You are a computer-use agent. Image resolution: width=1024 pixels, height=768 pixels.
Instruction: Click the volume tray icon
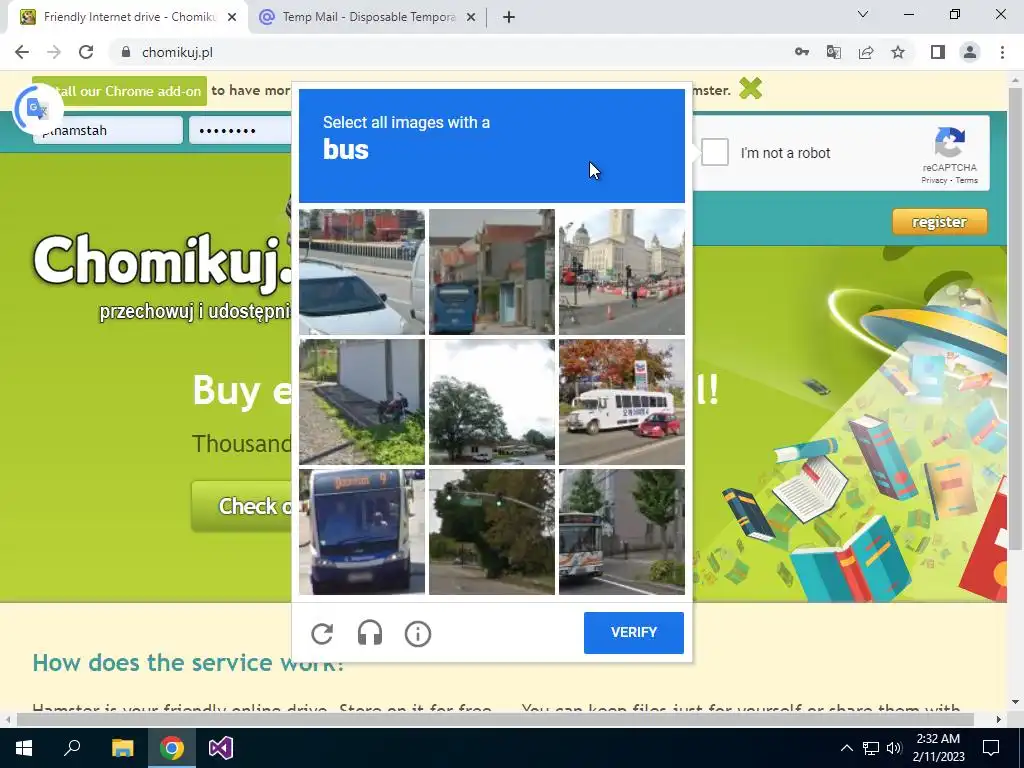coord(894,748)
